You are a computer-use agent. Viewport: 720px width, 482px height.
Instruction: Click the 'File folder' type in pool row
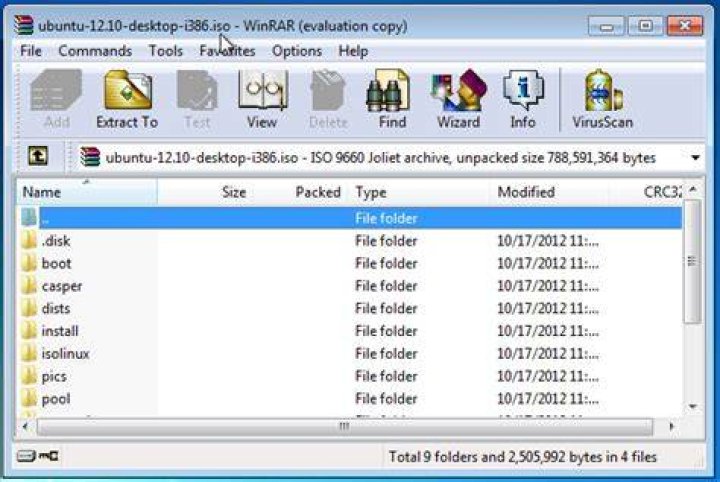pyautogui.click(x=386, y=398)
